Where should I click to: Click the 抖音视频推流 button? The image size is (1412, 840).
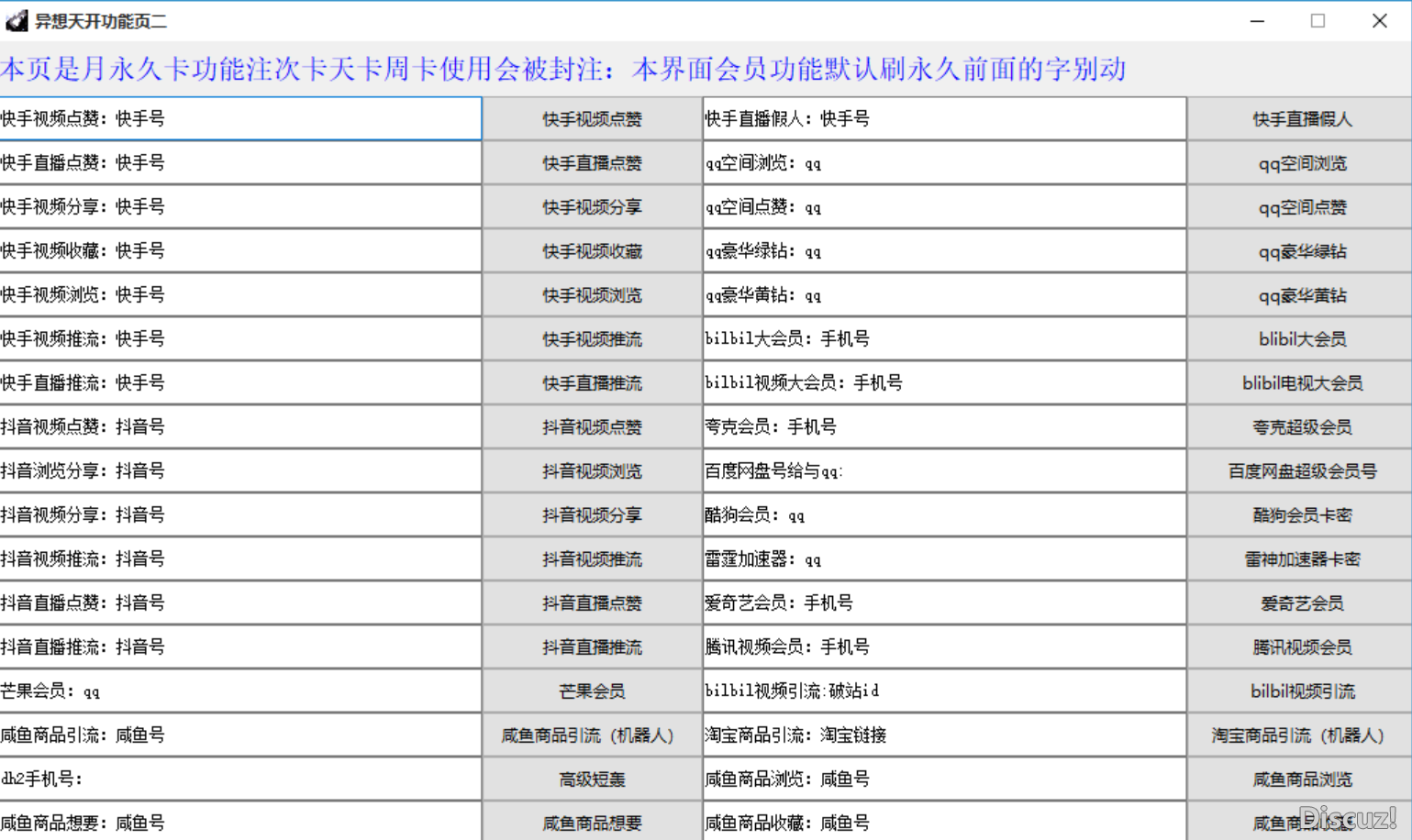[x=592, y=559]
